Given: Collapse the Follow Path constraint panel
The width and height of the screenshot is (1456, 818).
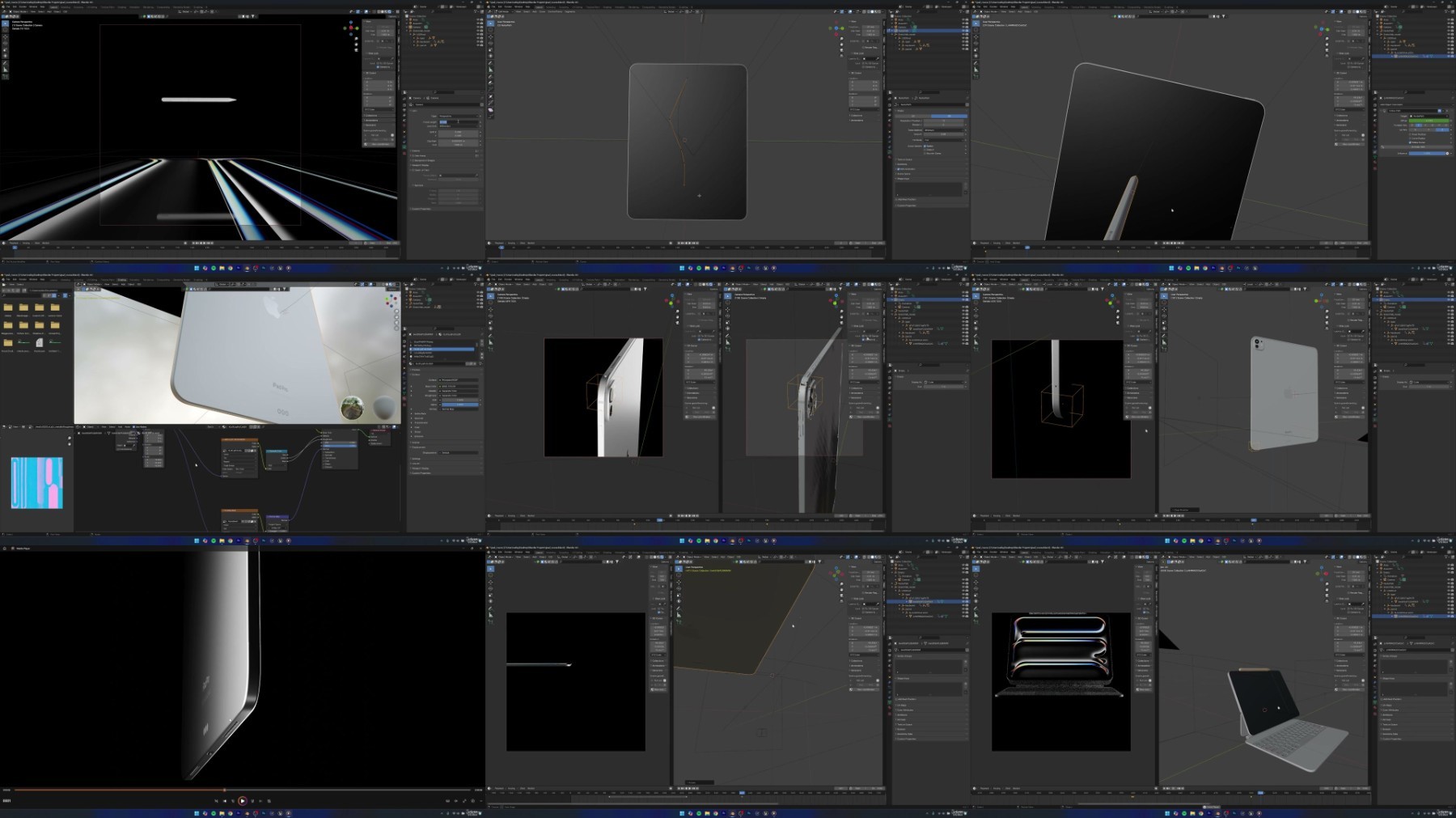Looking at the screenshot, I should point(1381,111).
